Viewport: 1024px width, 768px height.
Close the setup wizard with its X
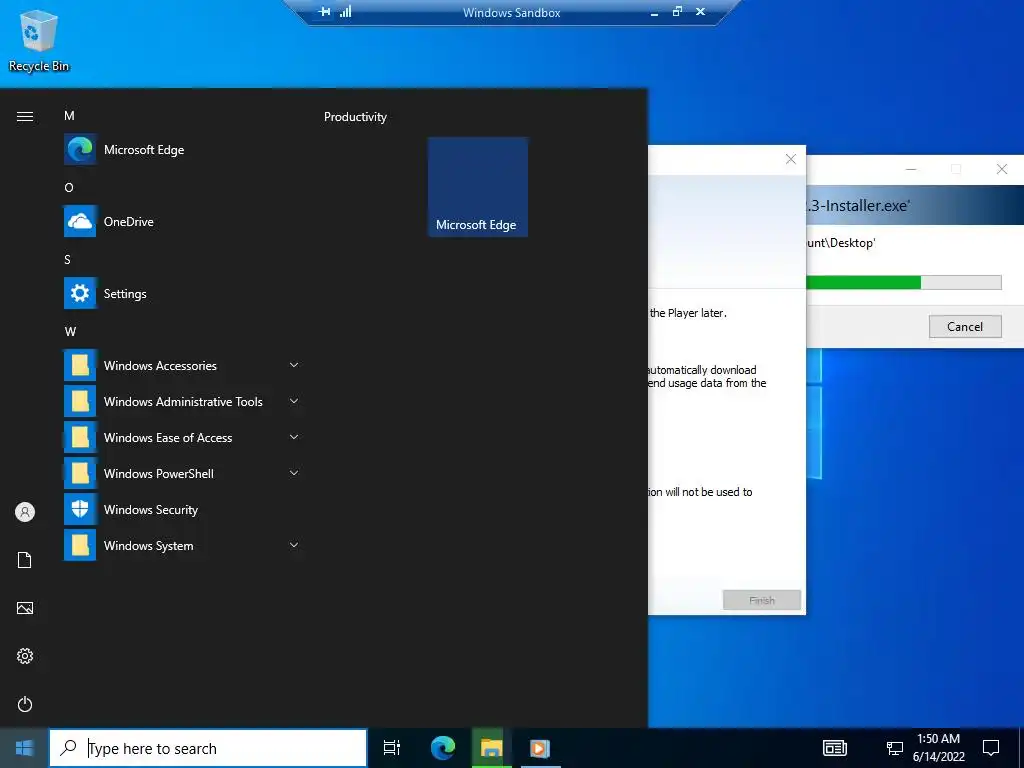coord(791,159)
